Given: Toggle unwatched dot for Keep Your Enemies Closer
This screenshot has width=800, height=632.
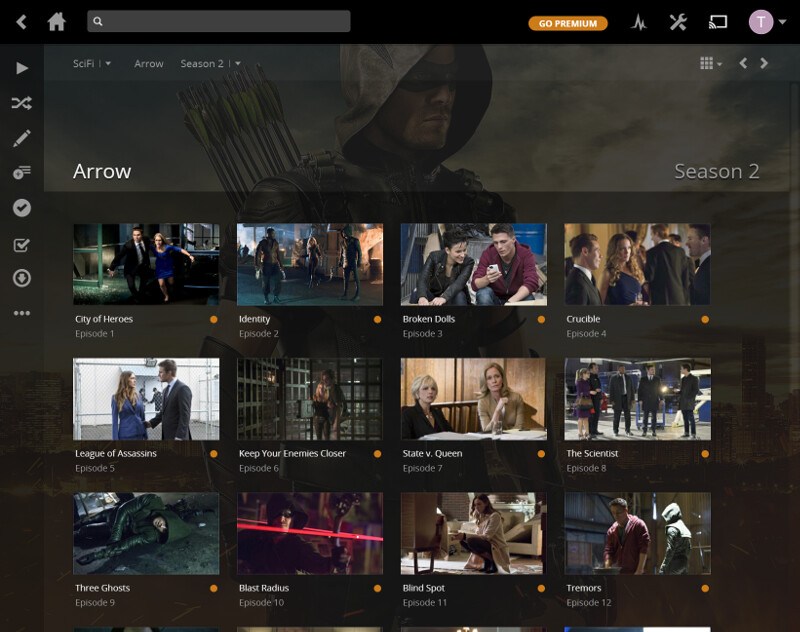Looking at the screenshot, I should point(378,454).
